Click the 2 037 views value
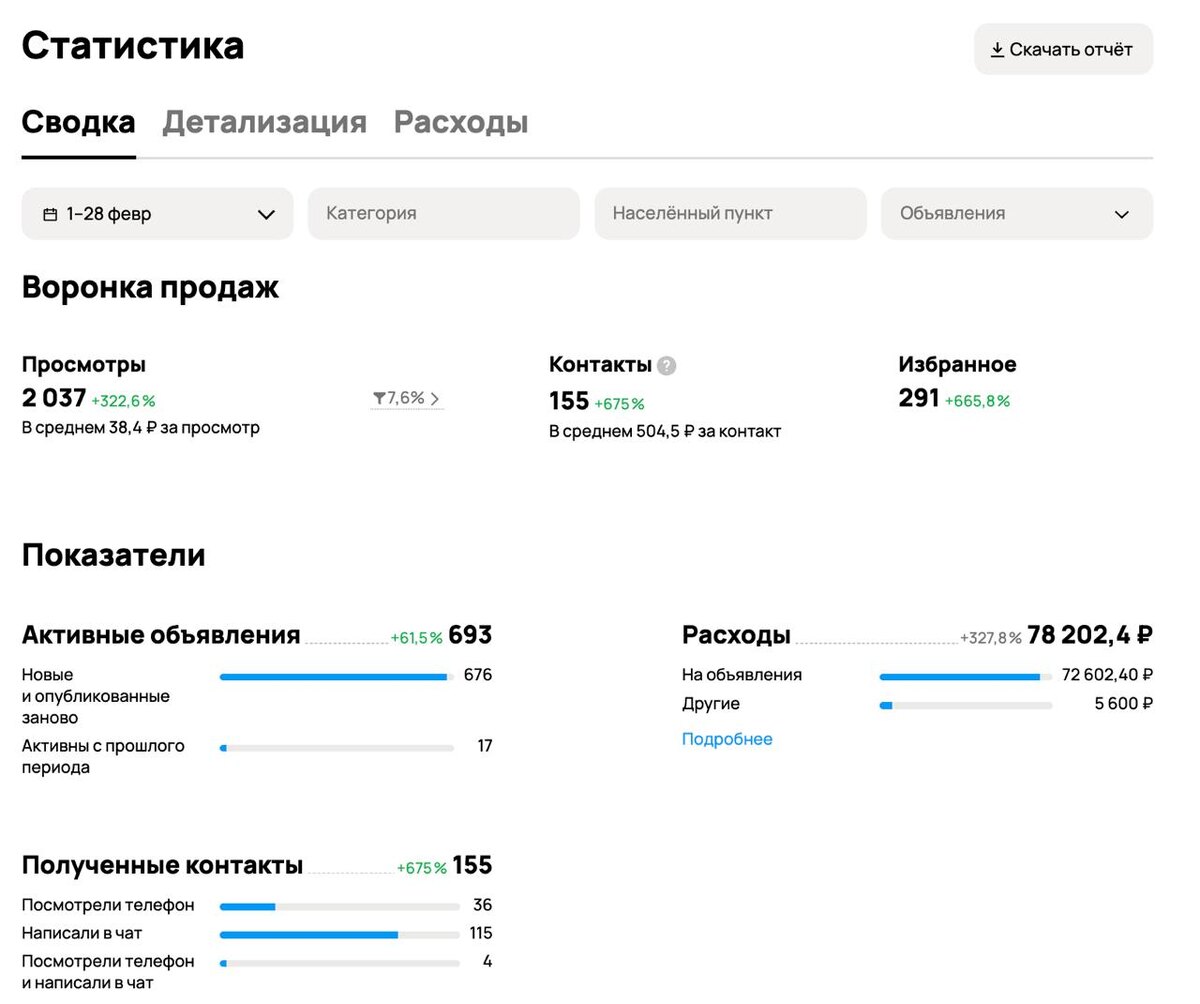The image size is (1200, 1004). (54, 398)
